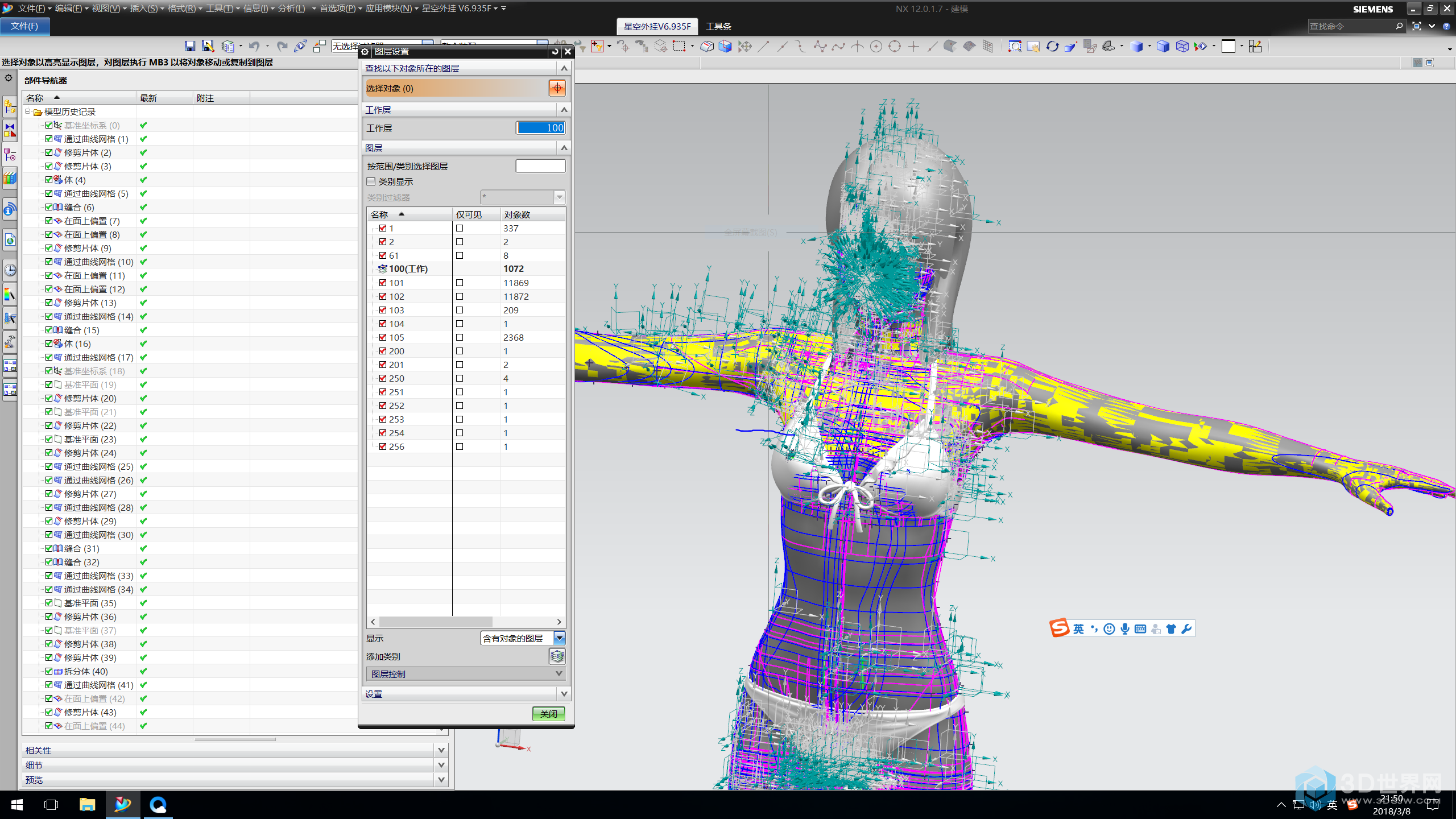This screenshot has width=1456, height=819.
Task: Click the blue 文件(F) ribbon button
Action: point(24,26)
